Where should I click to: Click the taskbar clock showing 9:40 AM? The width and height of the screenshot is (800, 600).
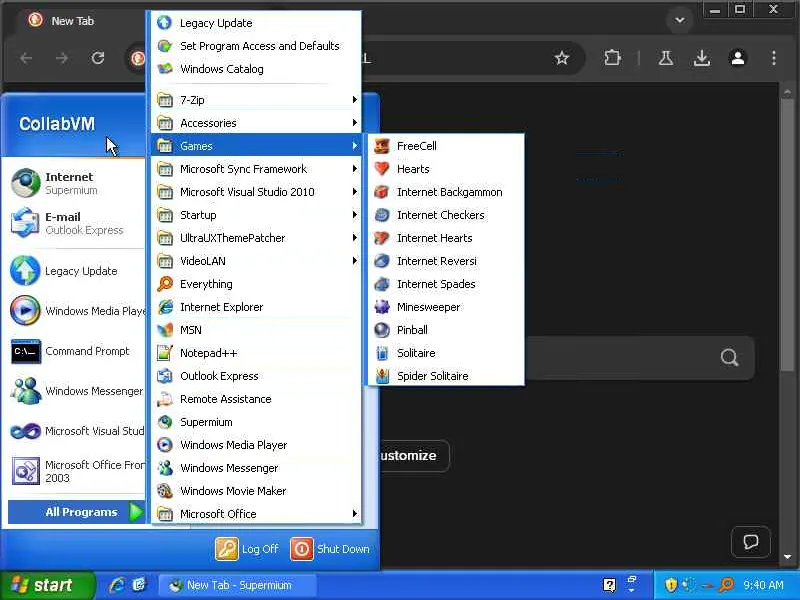tap(763, 585)
